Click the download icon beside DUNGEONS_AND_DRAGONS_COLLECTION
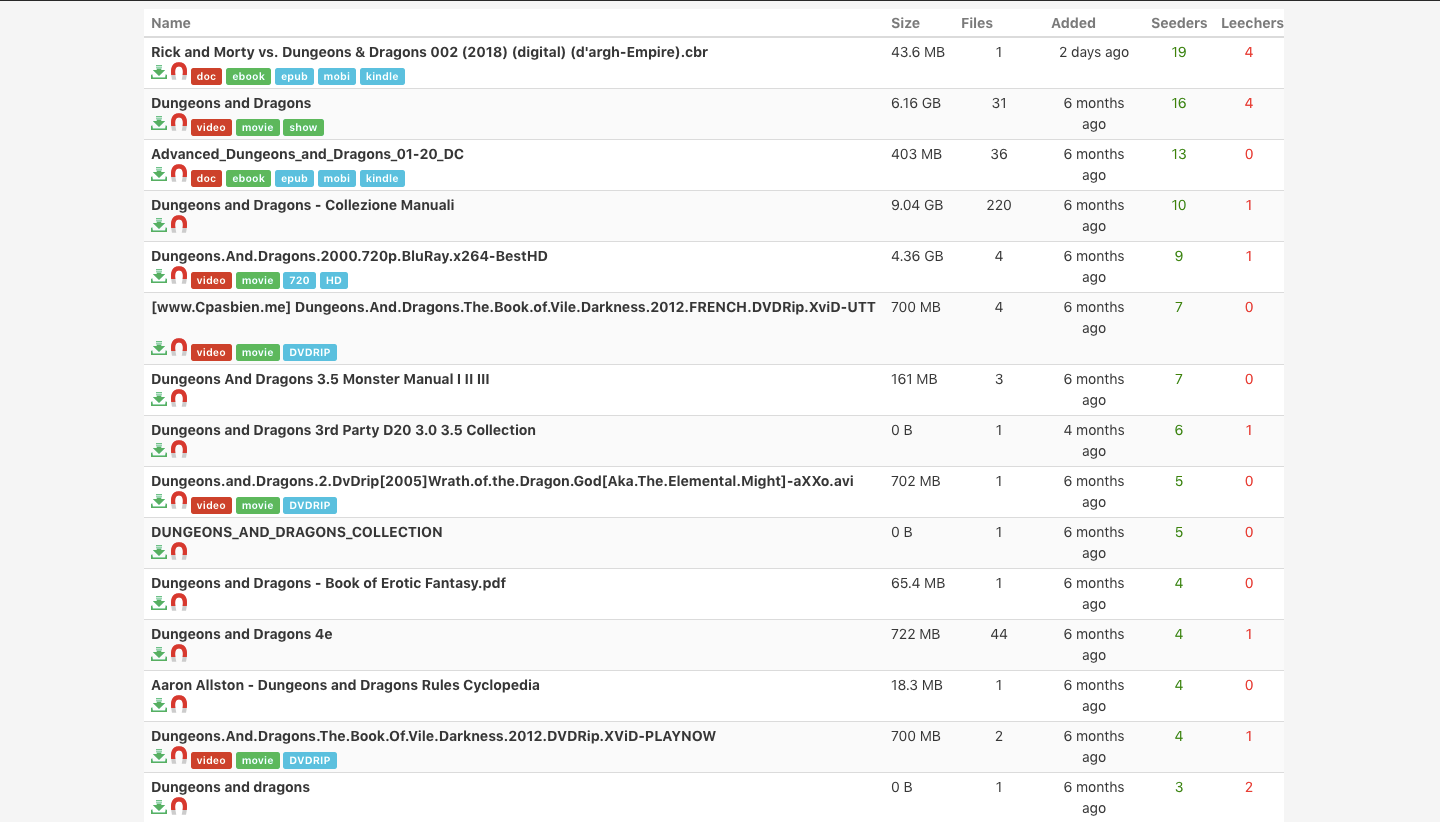1440x822 pixels. coord(159,551)
